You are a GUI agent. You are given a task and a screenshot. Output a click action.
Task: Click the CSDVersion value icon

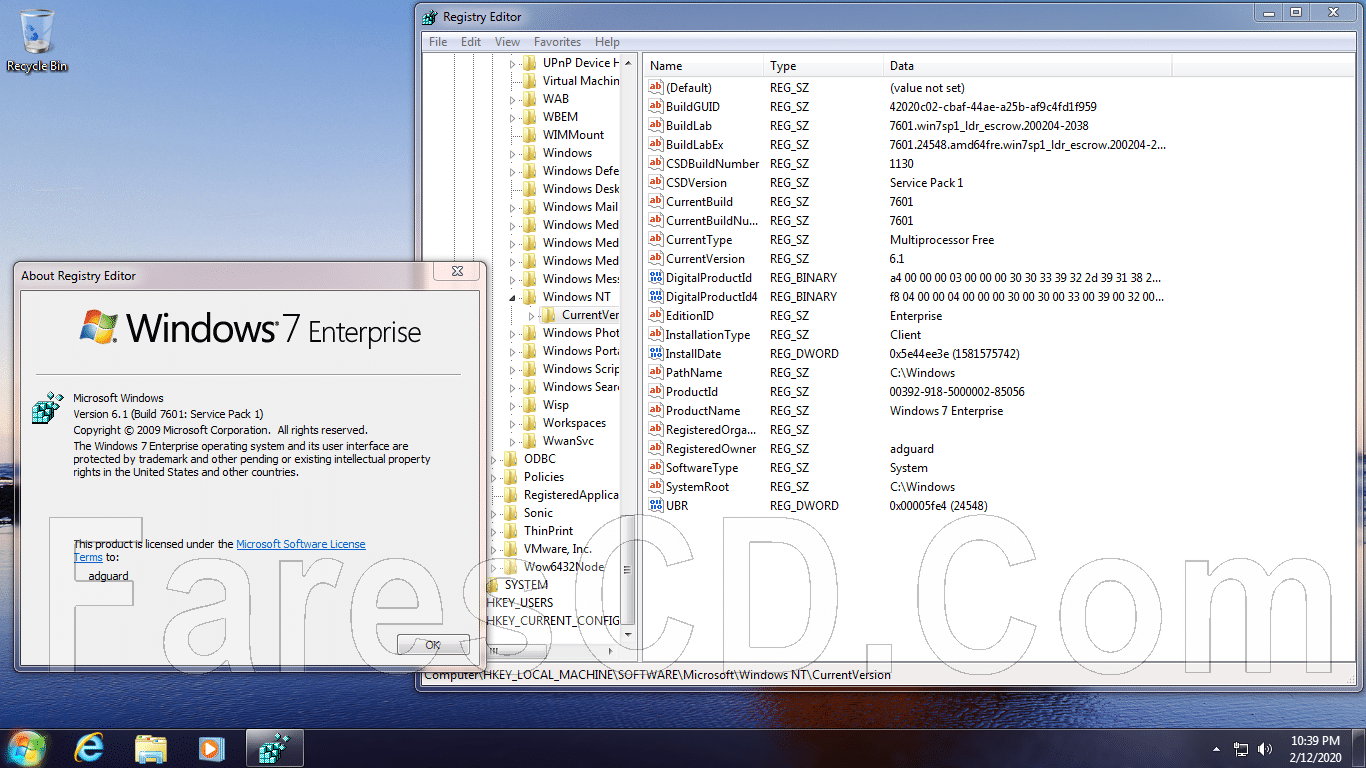pyautogui.click(x=656, y=183)
